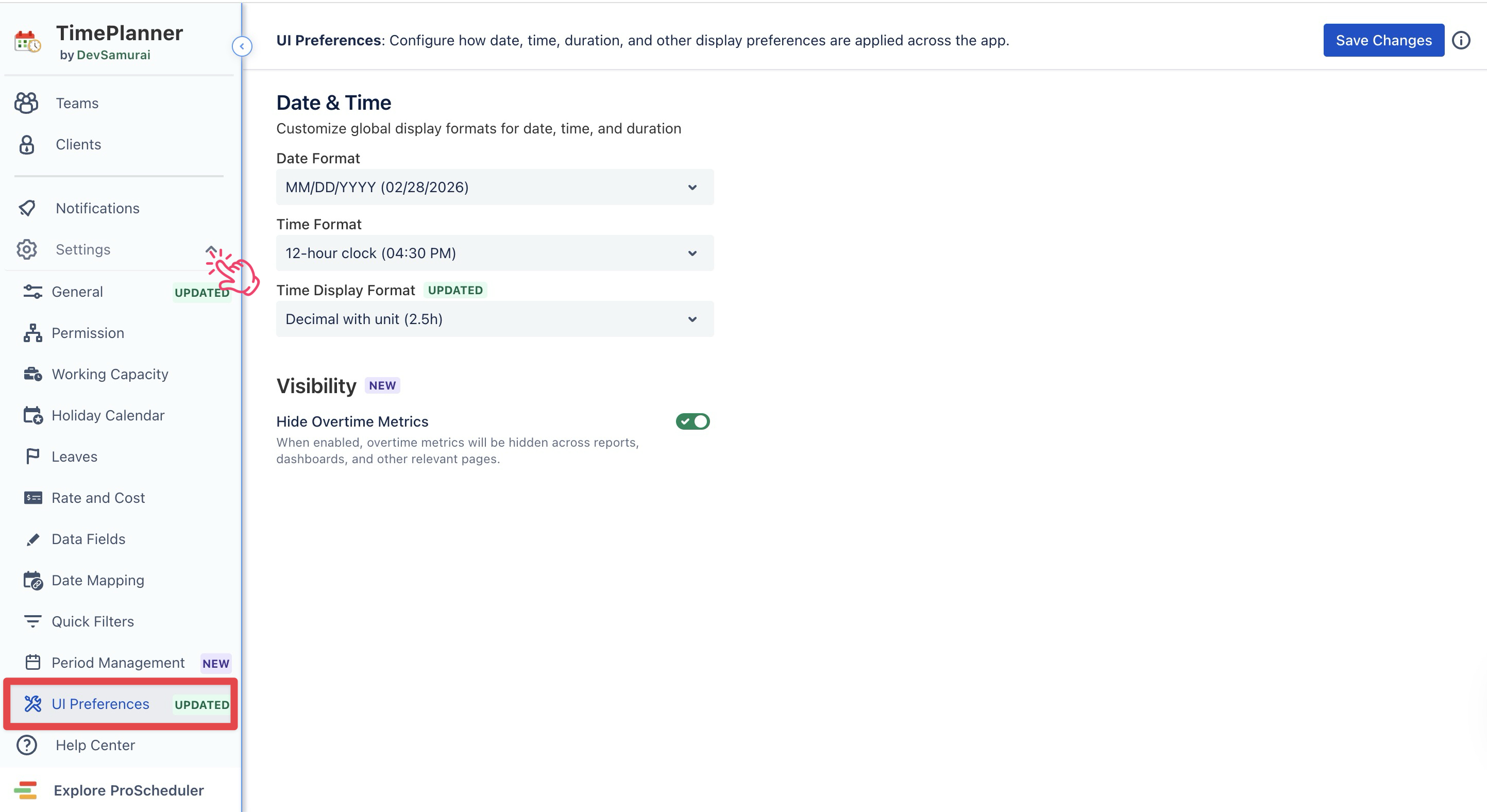Image resolution: width=1487 pixels, height=812 pixels.
Task: Click the Save Changes button
Action: click(x=1383, y=40)
